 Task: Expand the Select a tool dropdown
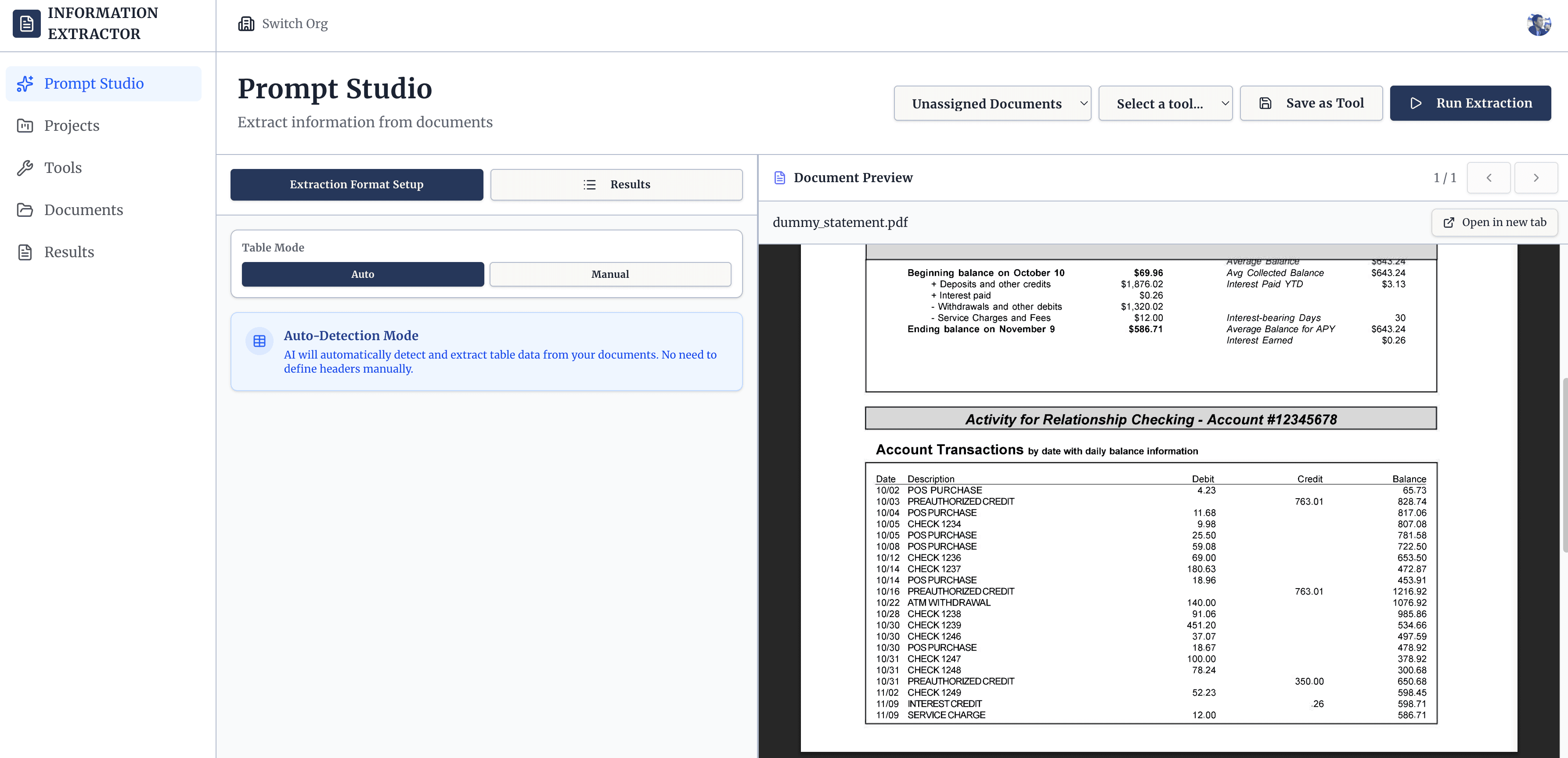(1166, 103)
